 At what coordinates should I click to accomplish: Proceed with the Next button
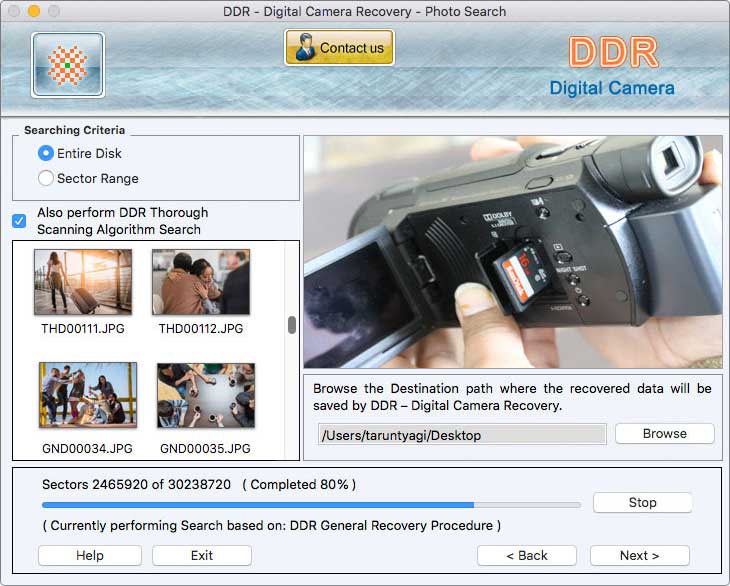coord(639,555)
